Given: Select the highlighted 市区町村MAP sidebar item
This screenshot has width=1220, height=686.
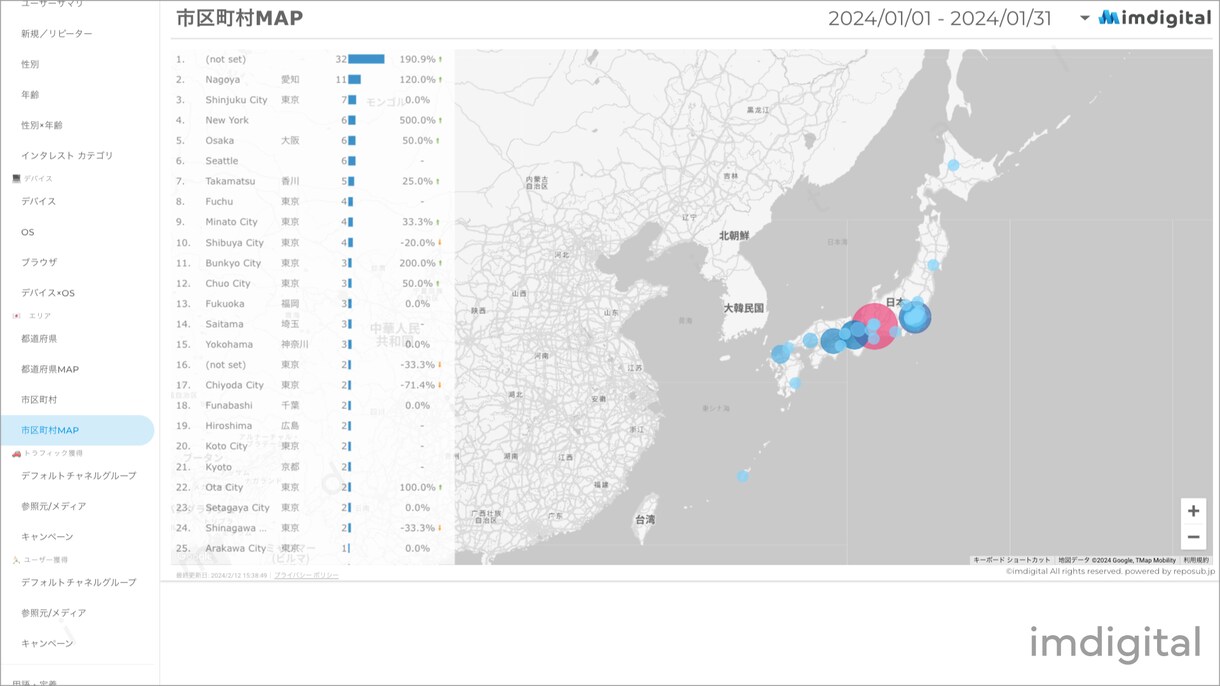Looking at the screenshot, I should click(x=77, y=430).
